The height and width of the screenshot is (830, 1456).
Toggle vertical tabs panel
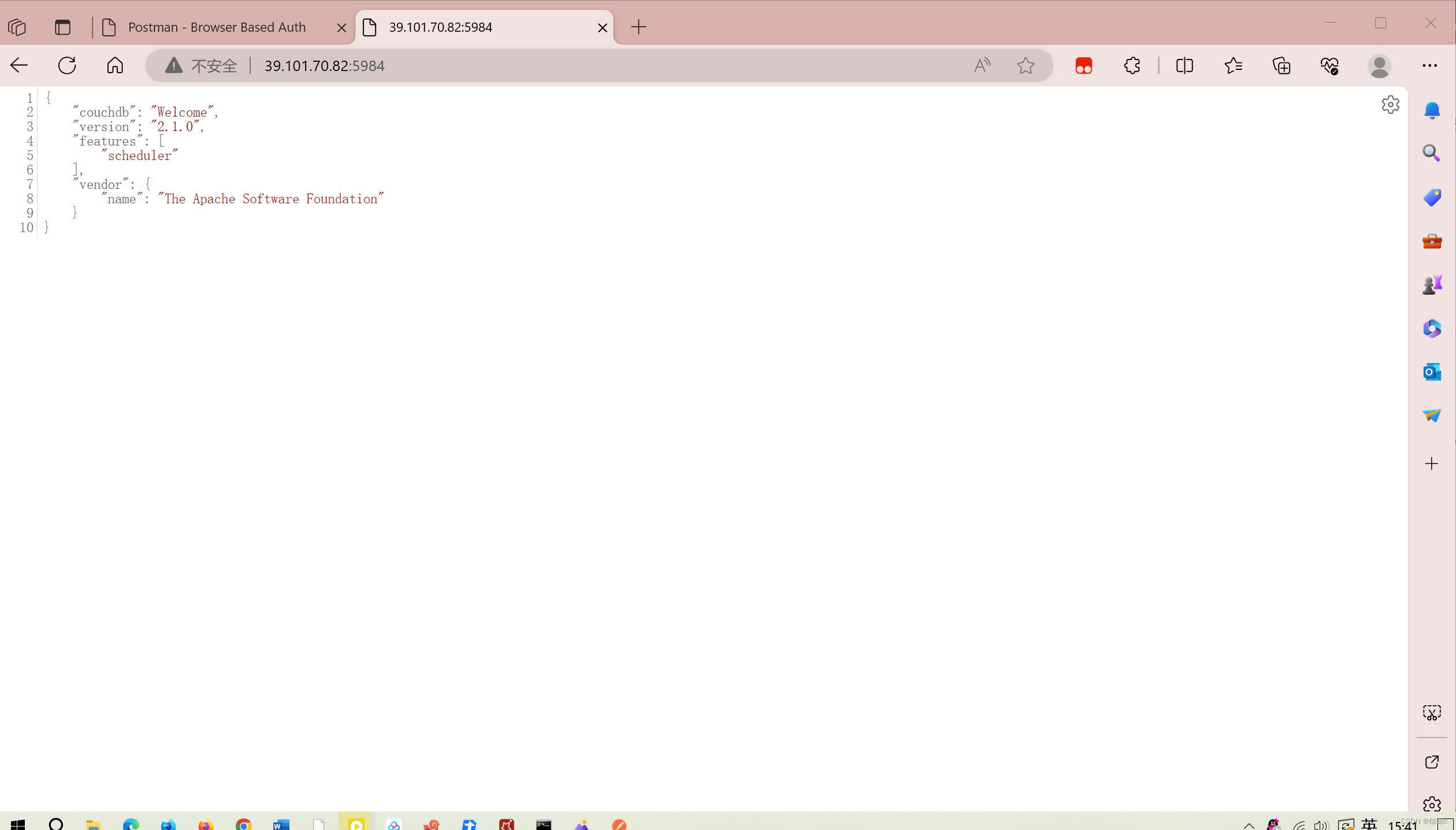tap(62, 27)
